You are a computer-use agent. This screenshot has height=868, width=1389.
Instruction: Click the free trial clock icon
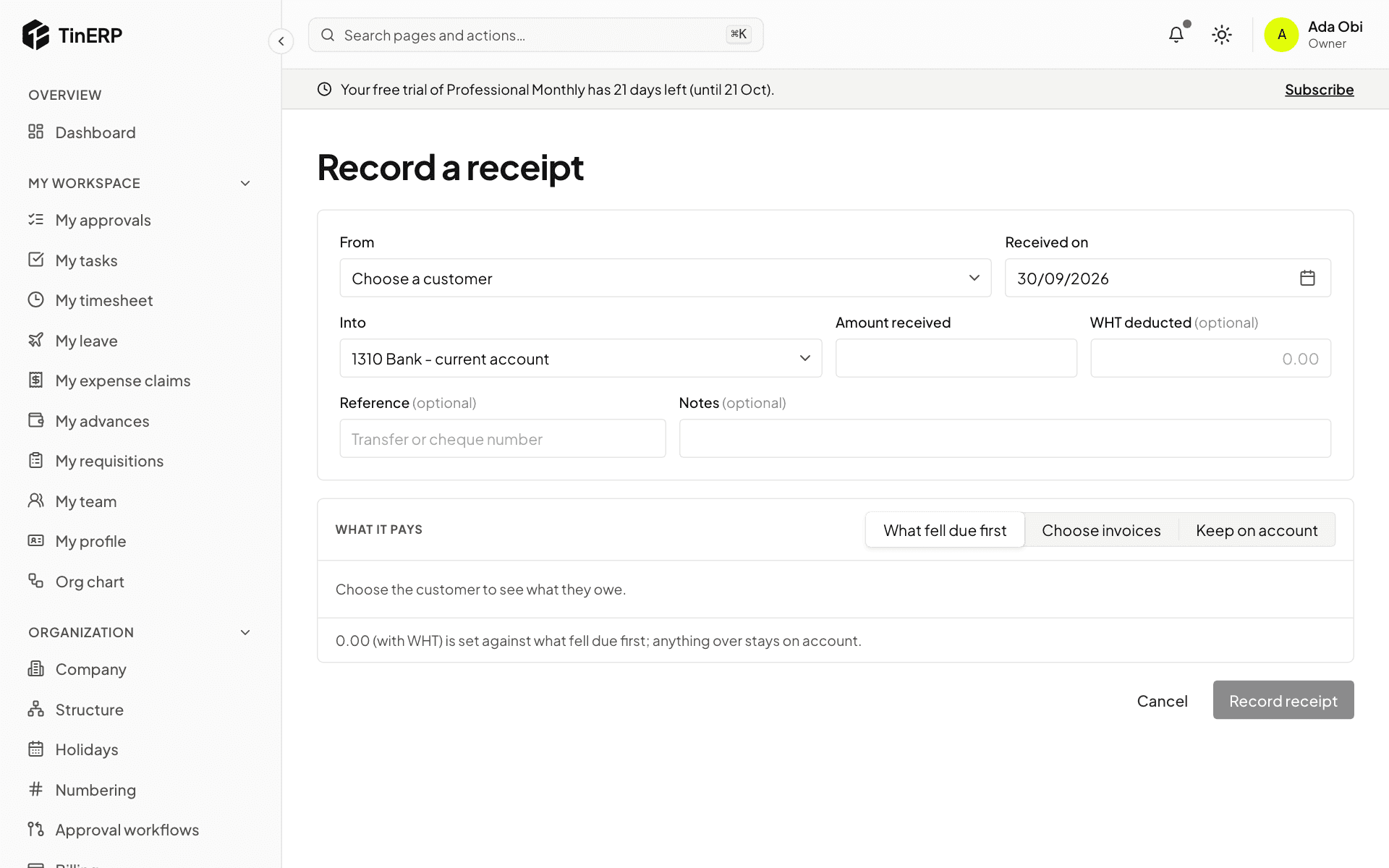[x=325, y=89]
